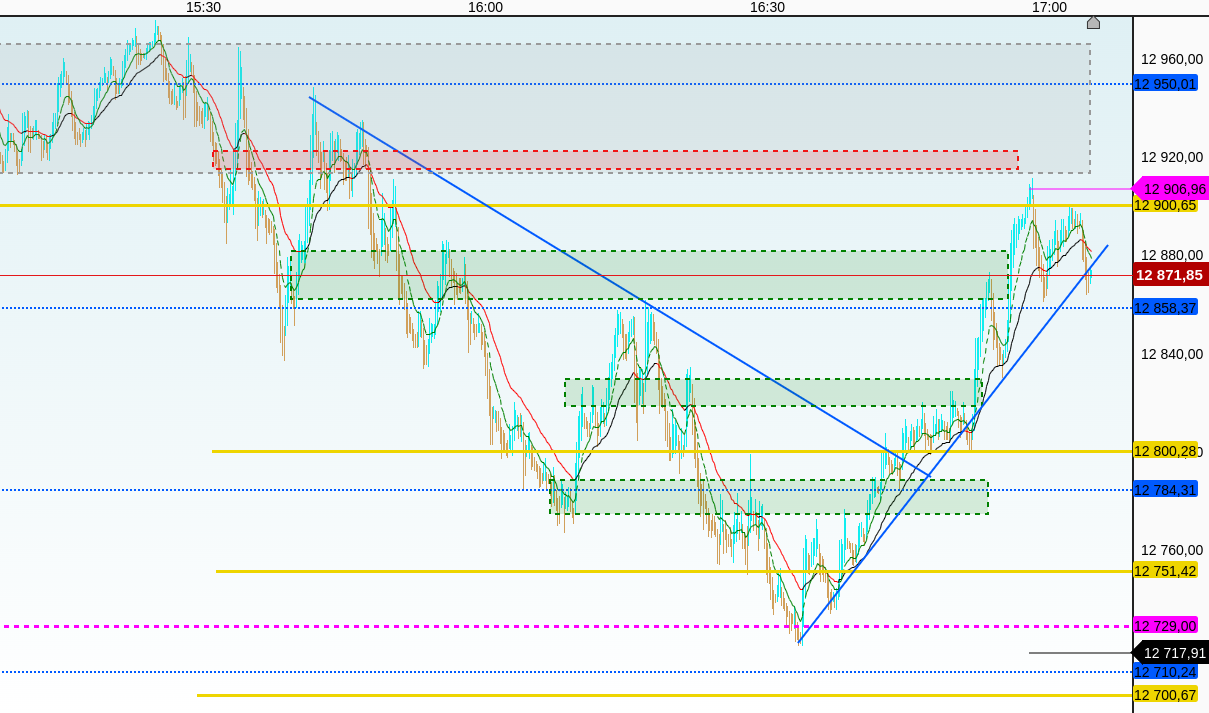
Task: Select the short magenta line at 12 906,96
Action: (x=1081, y=188)
